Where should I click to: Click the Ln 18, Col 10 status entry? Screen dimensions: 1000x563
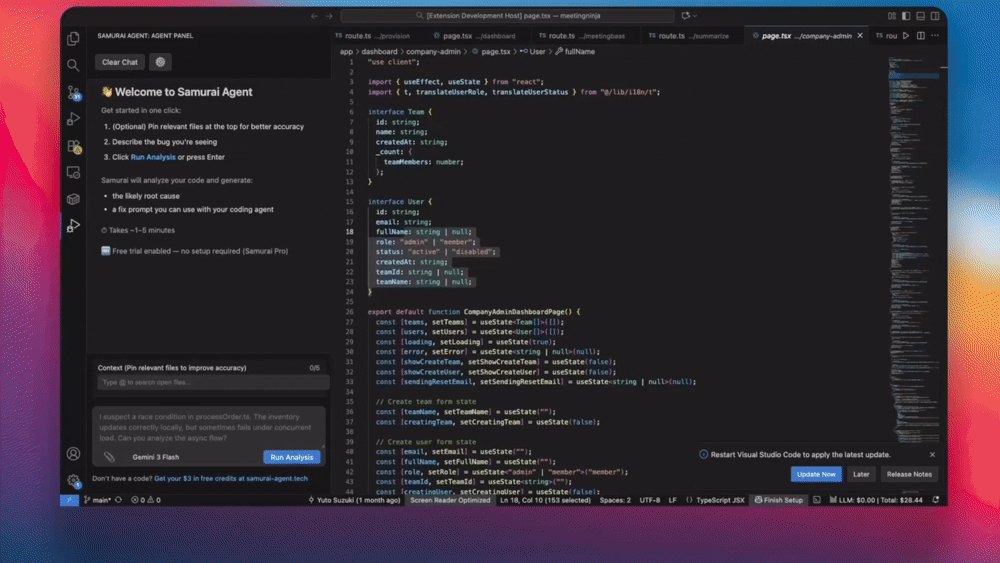[x=545, y=500]
